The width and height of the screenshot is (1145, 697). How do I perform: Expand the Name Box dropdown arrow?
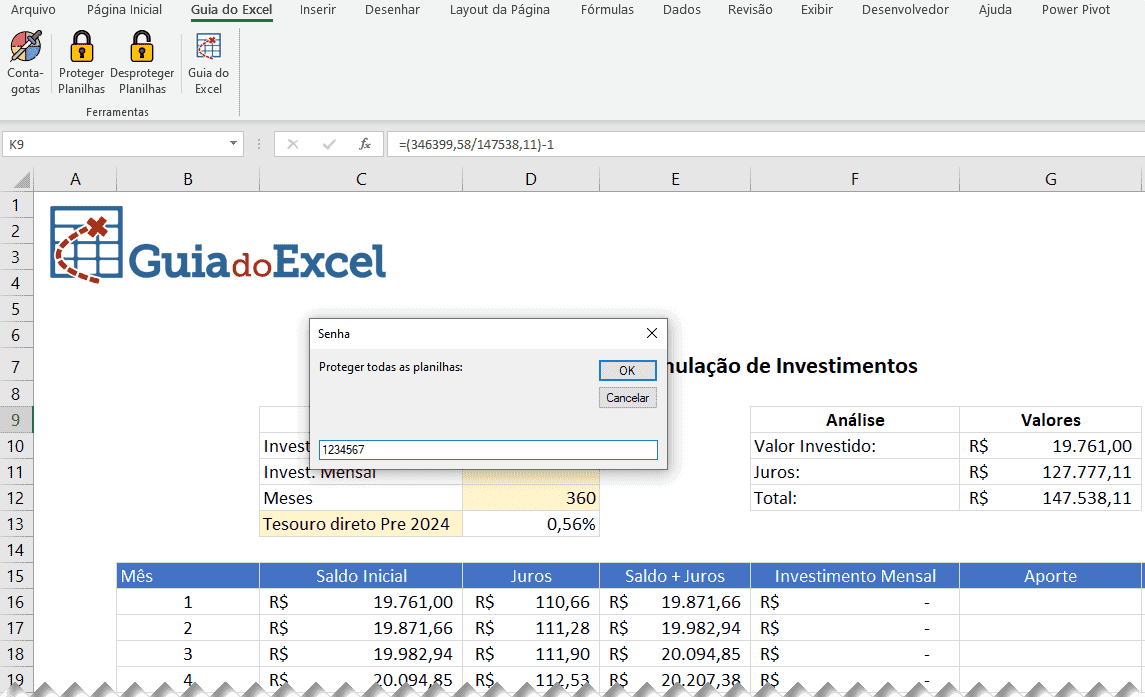point(233,144)
